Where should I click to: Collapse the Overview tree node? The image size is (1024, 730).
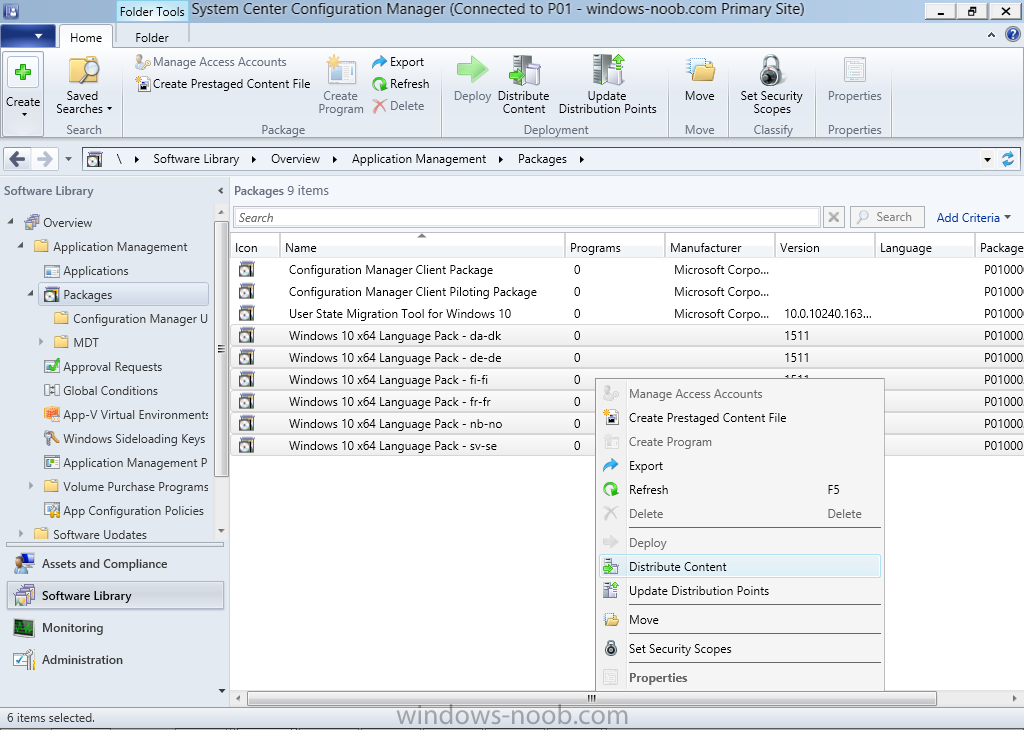tap(10, 222)
